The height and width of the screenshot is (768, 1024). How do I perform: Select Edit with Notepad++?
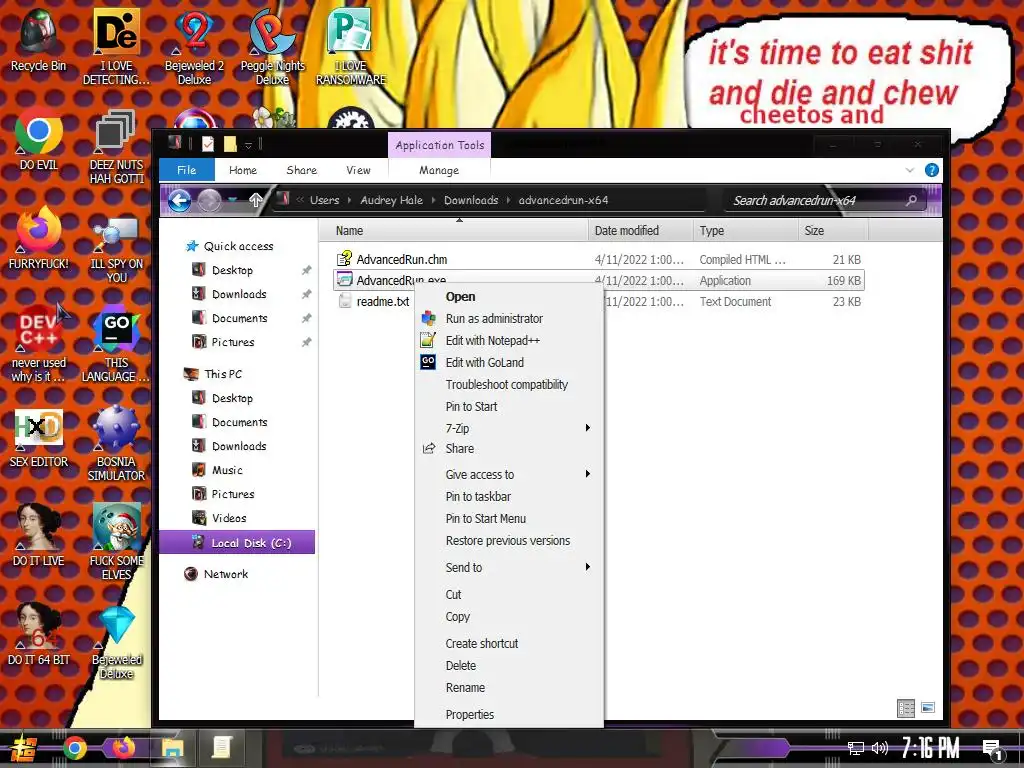pyautogui.click(x=509, y=340)
